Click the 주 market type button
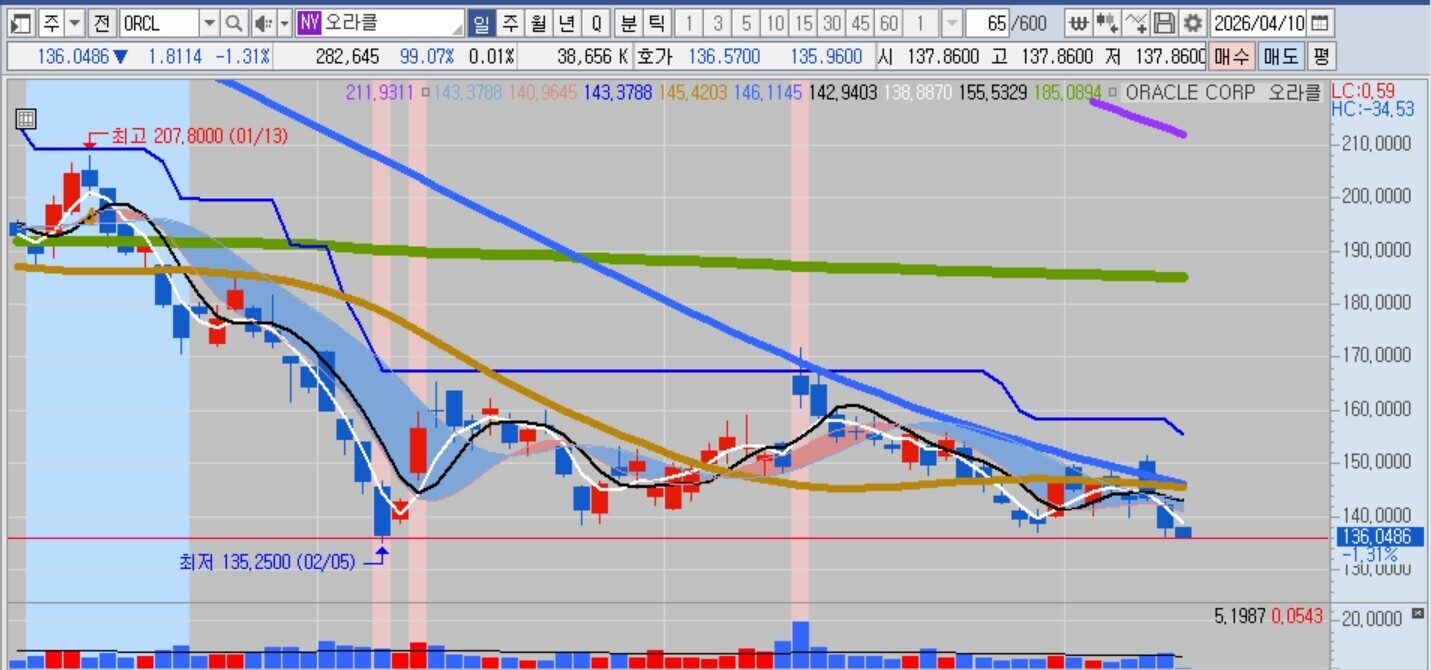 point(51,22)
